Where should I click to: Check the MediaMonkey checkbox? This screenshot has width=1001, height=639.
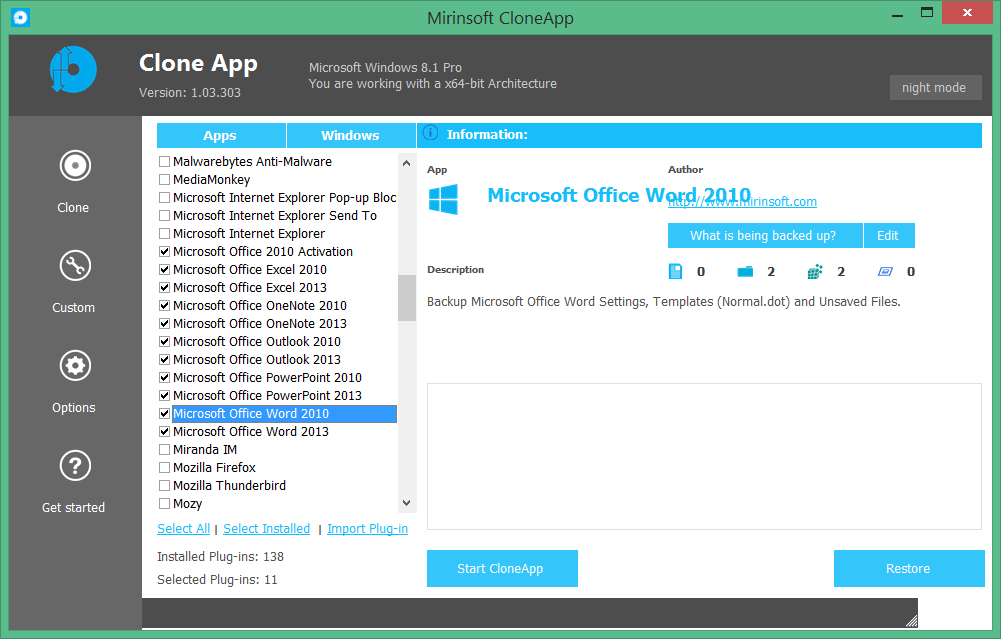point(164,179)
